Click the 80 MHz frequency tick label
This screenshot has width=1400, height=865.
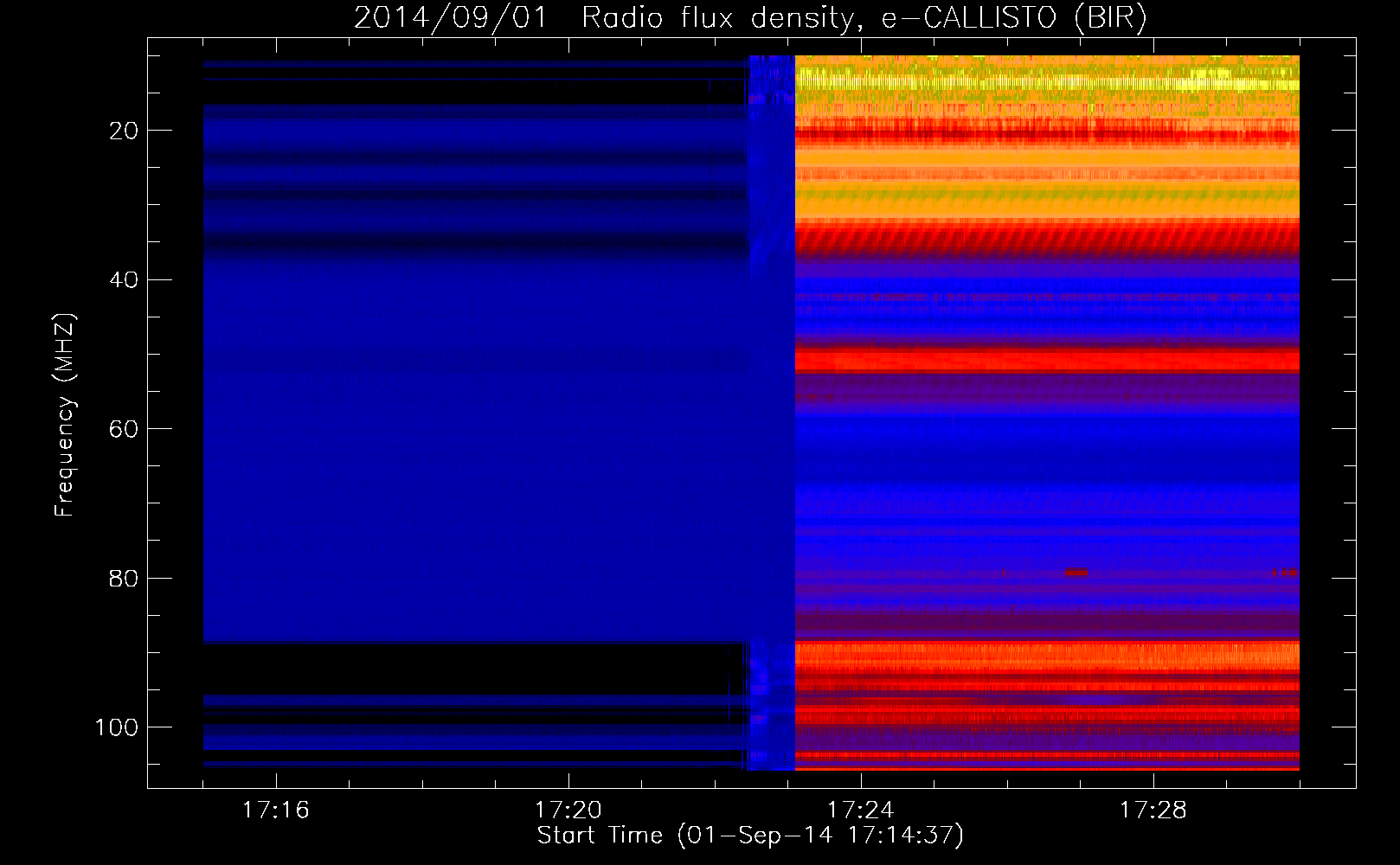(124, 578)
